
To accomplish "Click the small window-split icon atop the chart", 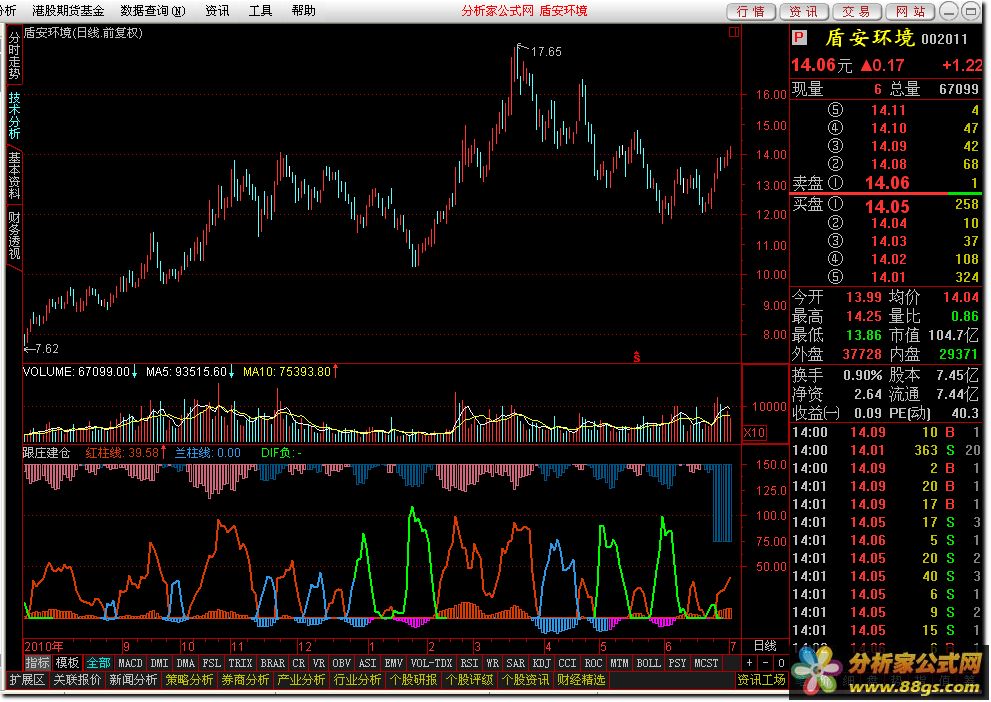I will 734,32.
